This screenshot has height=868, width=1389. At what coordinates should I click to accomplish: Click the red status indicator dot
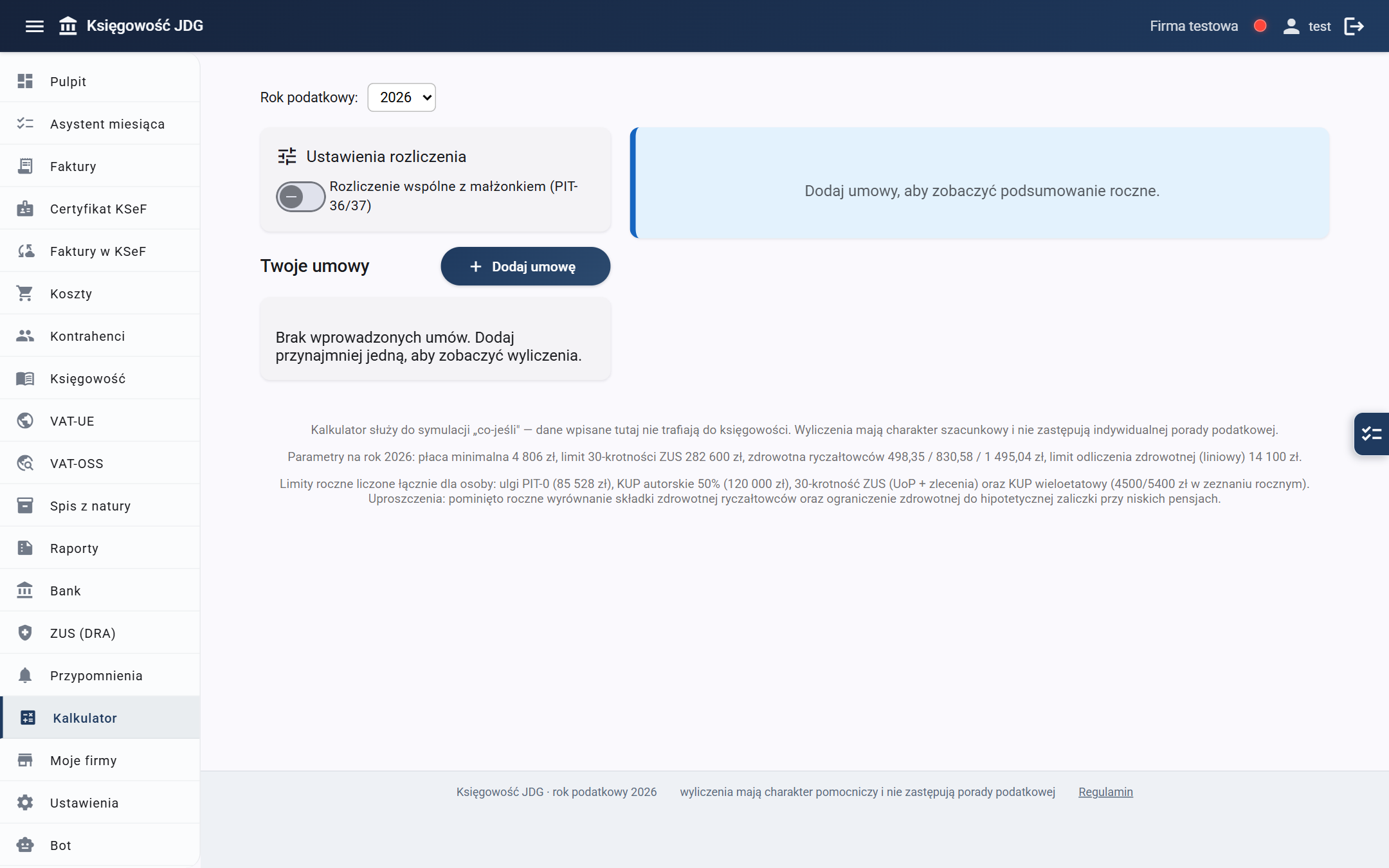point(1260,26)
